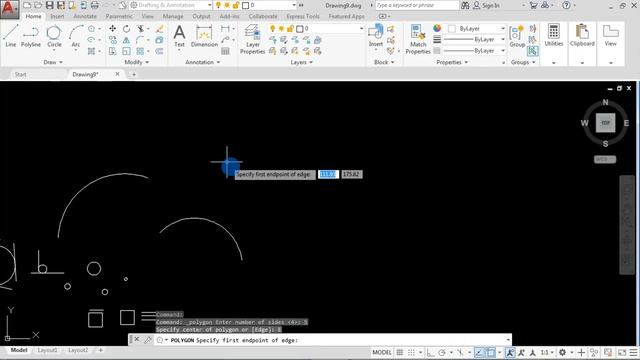Viewport: 640px width, 360px height.
Task: Select the Polyline tool
Action: pos(31,36)
